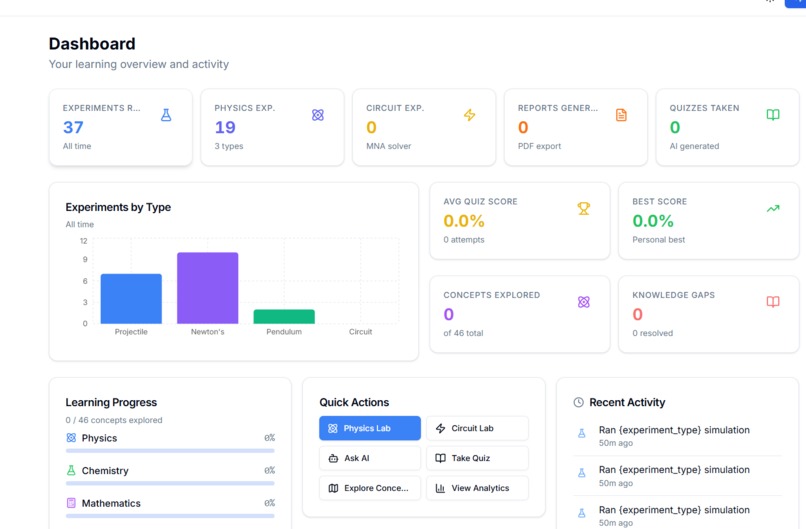Open the Explore Concepts quick action
The image size is (806, 529).
tap(370, 488)
